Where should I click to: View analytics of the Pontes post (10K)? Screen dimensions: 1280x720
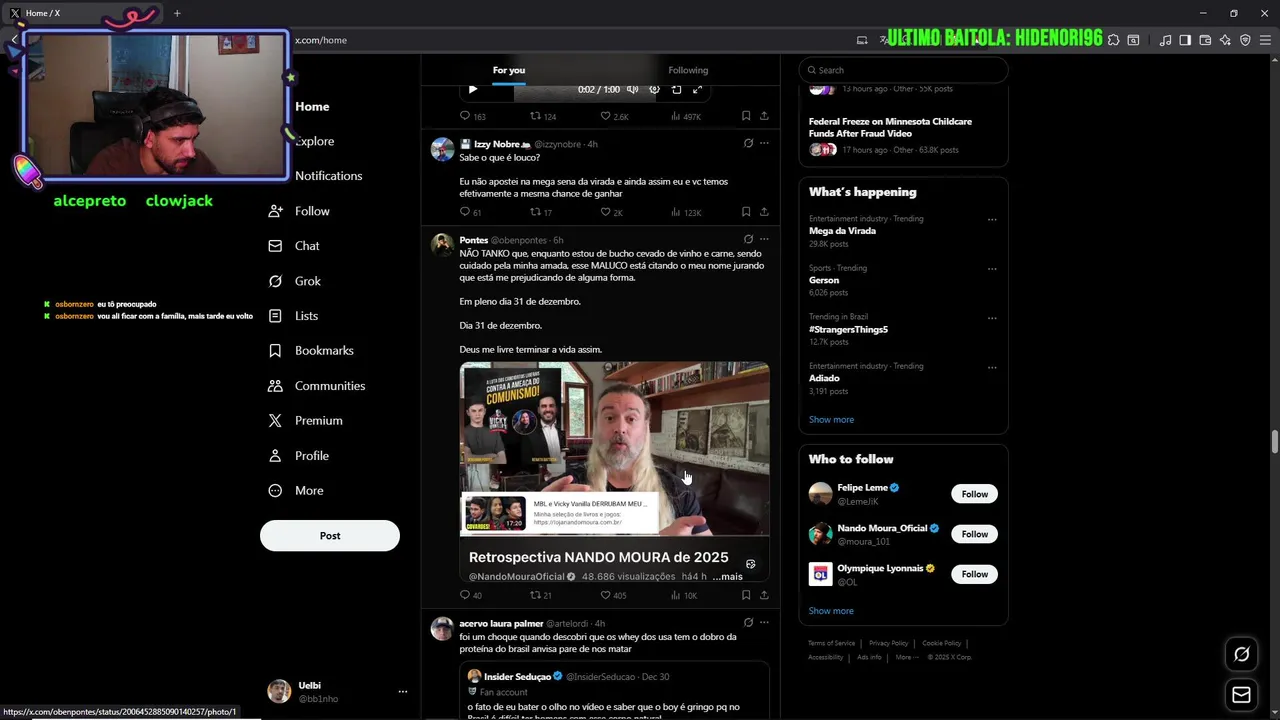tap(684, 595)
